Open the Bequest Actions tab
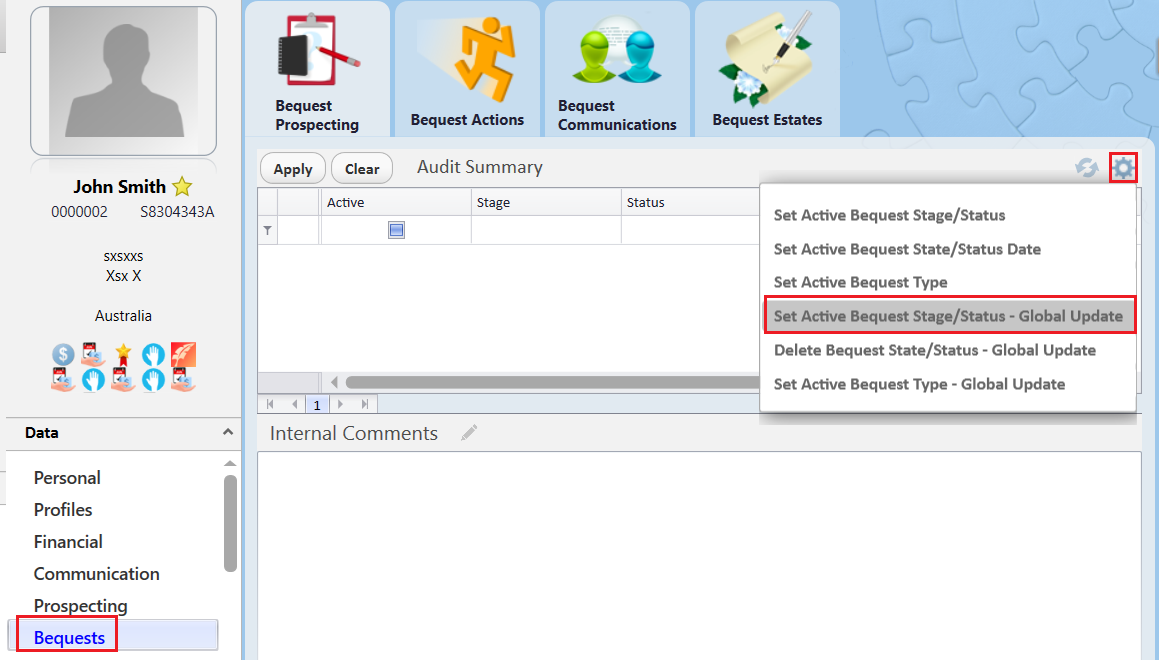 point(467,70)
